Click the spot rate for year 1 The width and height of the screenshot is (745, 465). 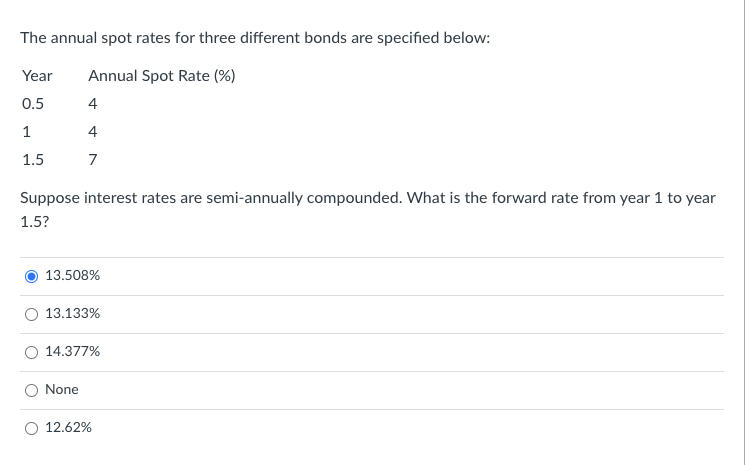pos(92,131)
